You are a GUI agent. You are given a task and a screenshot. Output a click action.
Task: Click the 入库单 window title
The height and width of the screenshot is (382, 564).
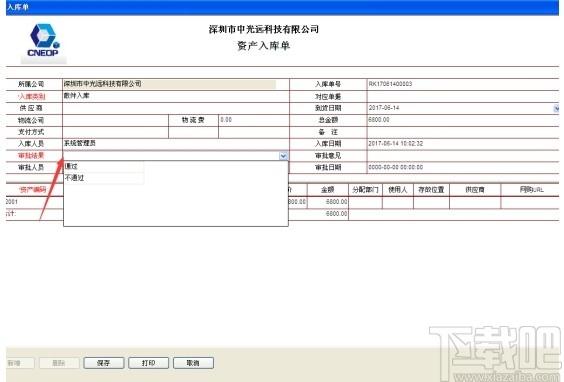[18, 7]
